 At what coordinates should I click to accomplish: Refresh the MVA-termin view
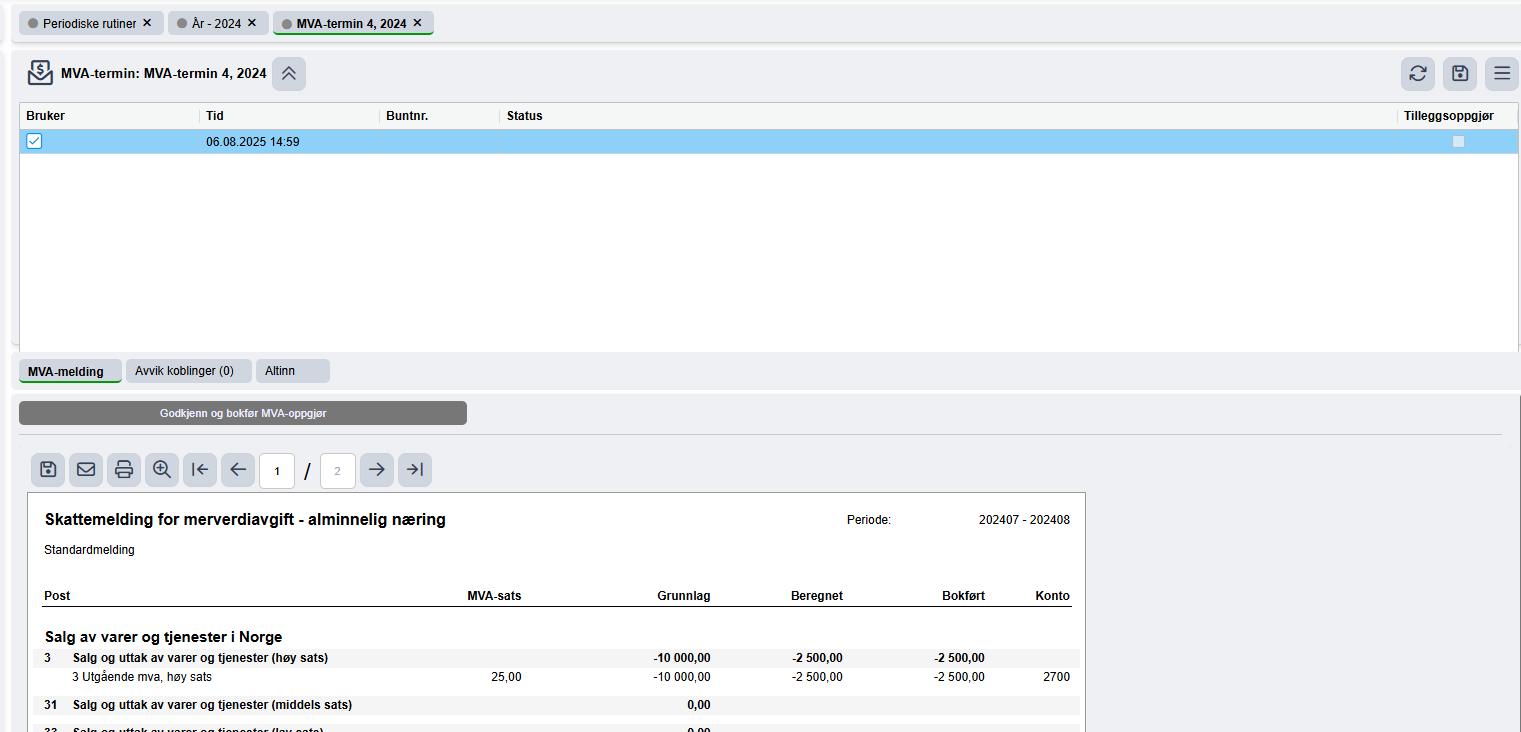coord(1418,73)
